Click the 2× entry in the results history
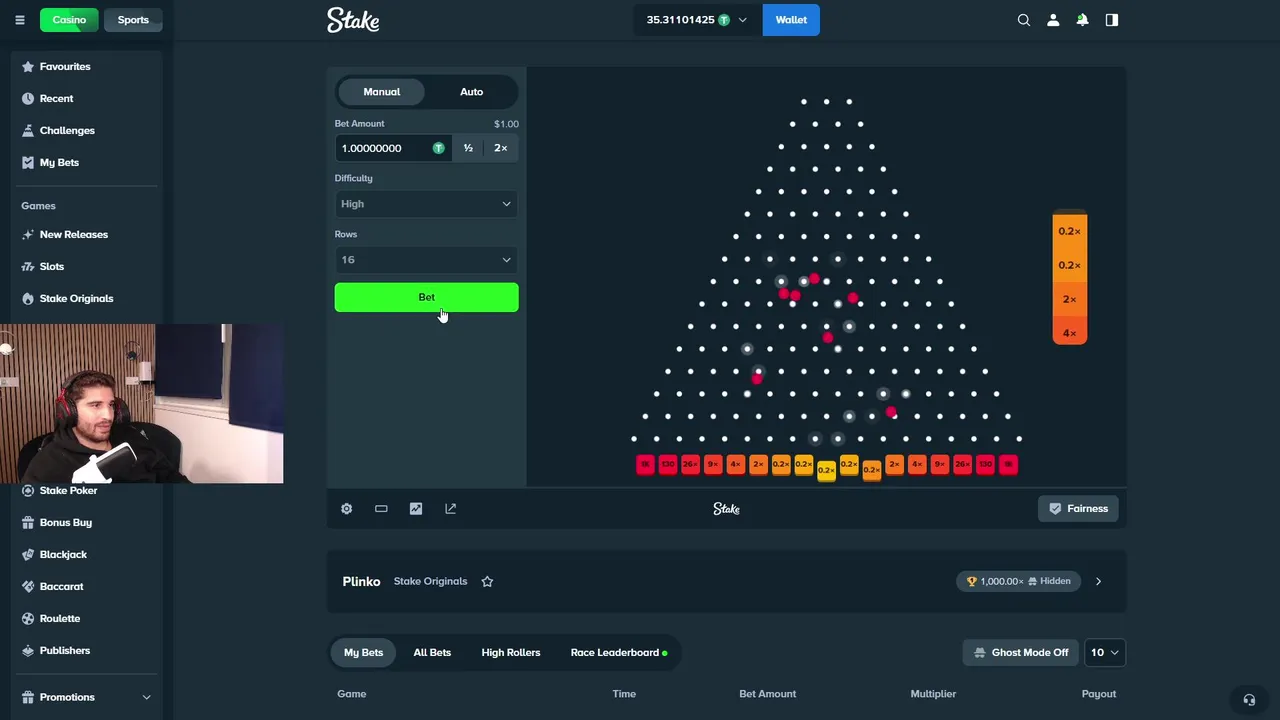This screenshot has width=1280, height=720. tap(1070, 300)
